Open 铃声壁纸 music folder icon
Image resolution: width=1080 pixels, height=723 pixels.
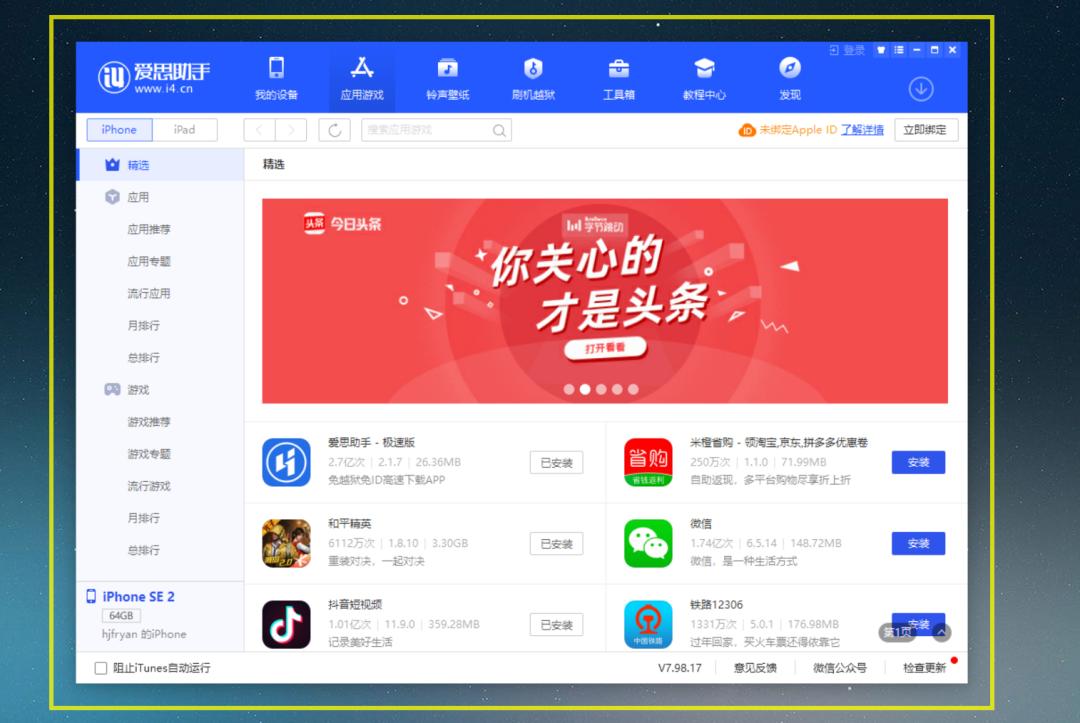(448, 68)
